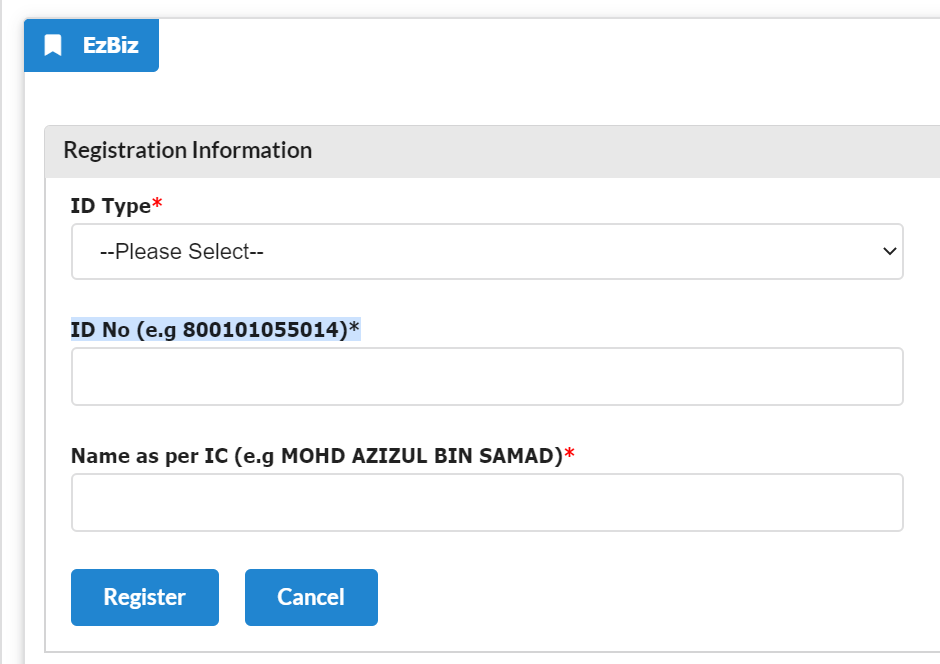The width and height of the screenshot is (940, 664).
Task: Click the red asterisk beside ID Type
Action: tap(157, 203)
